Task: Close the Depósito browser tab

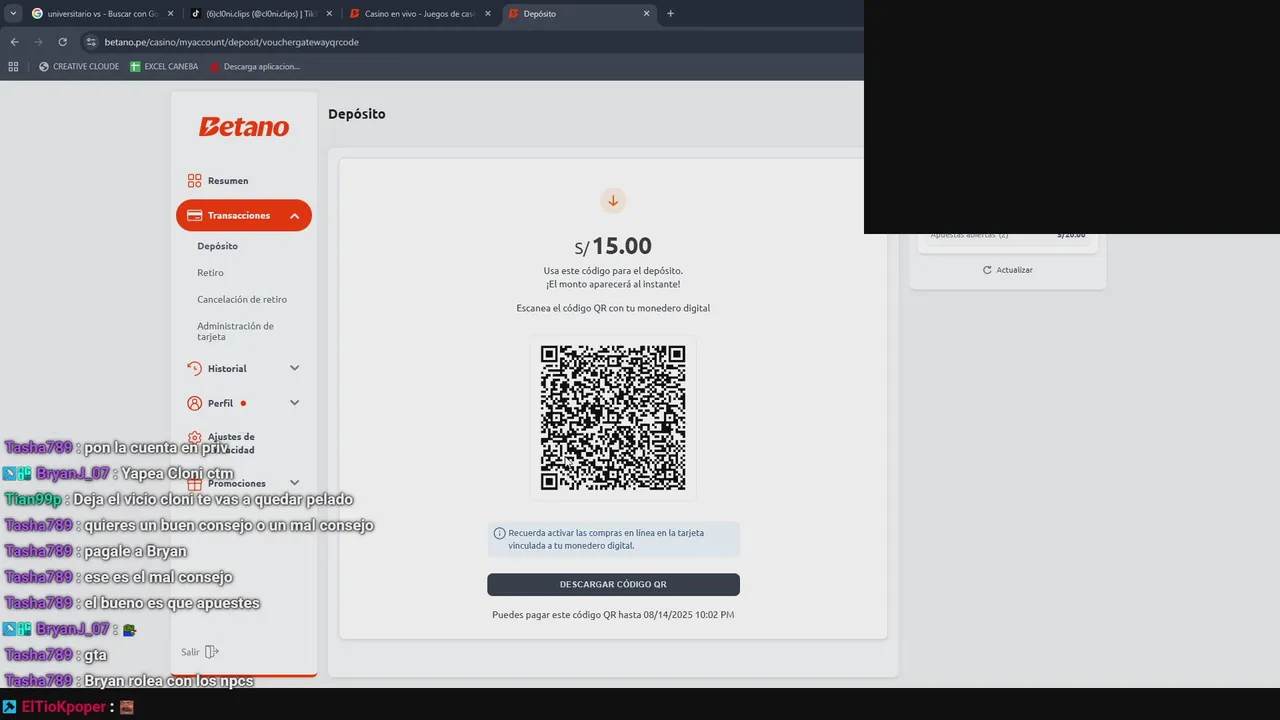Action: tap(646, 14)
